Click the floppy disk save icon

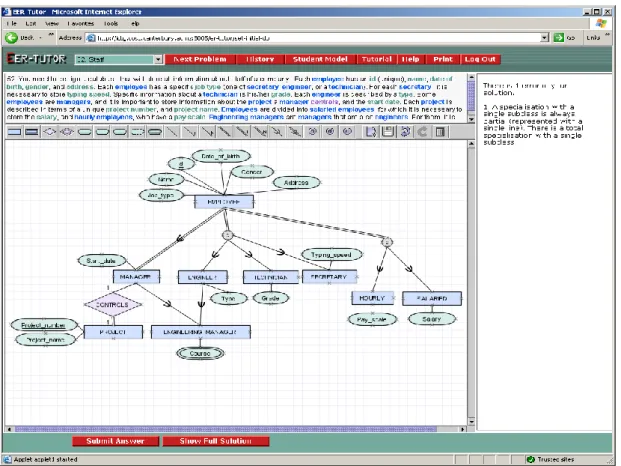pyautogui.click(x=388, y=132)
